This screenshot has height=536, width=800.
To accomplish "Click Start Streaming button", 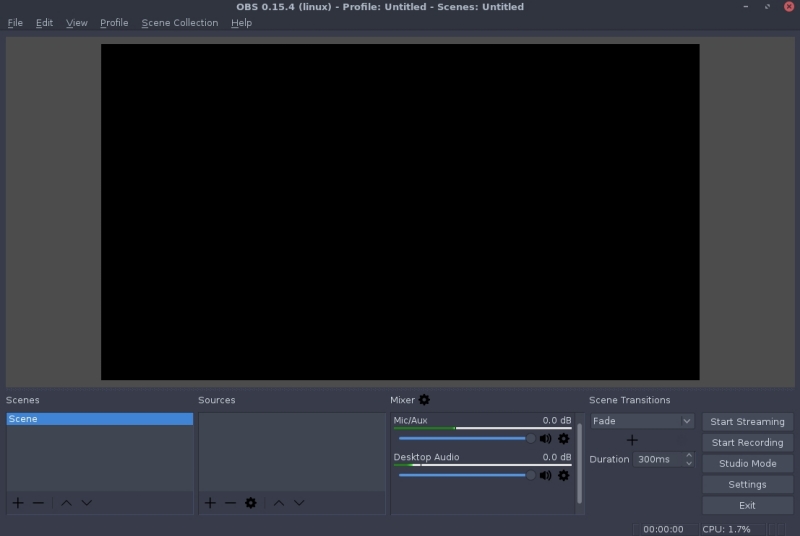I will (747, 422).
